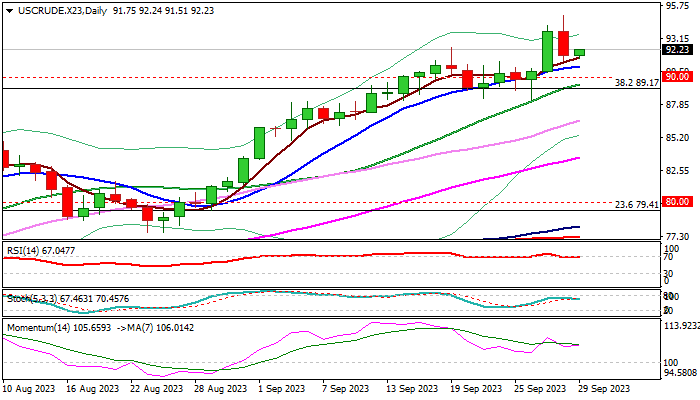Screen dimensions: 700x400
Task: Select the tall green candle near 27 Sep
Action: pyautogui.click(x=548, y=52)
